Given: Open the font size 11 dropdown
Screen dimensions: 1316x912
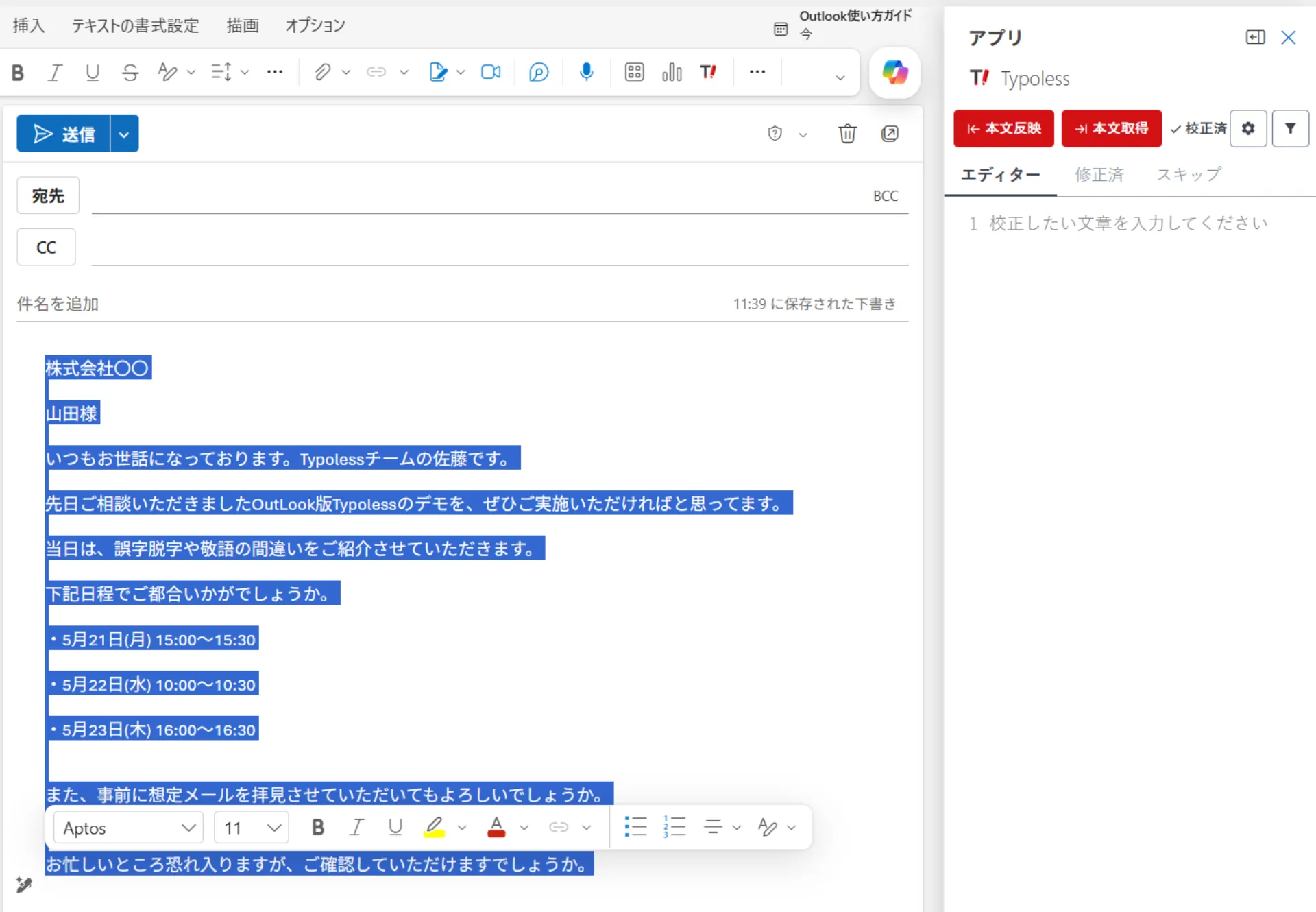Looking at the screenshot, I should tap(252, 828).
